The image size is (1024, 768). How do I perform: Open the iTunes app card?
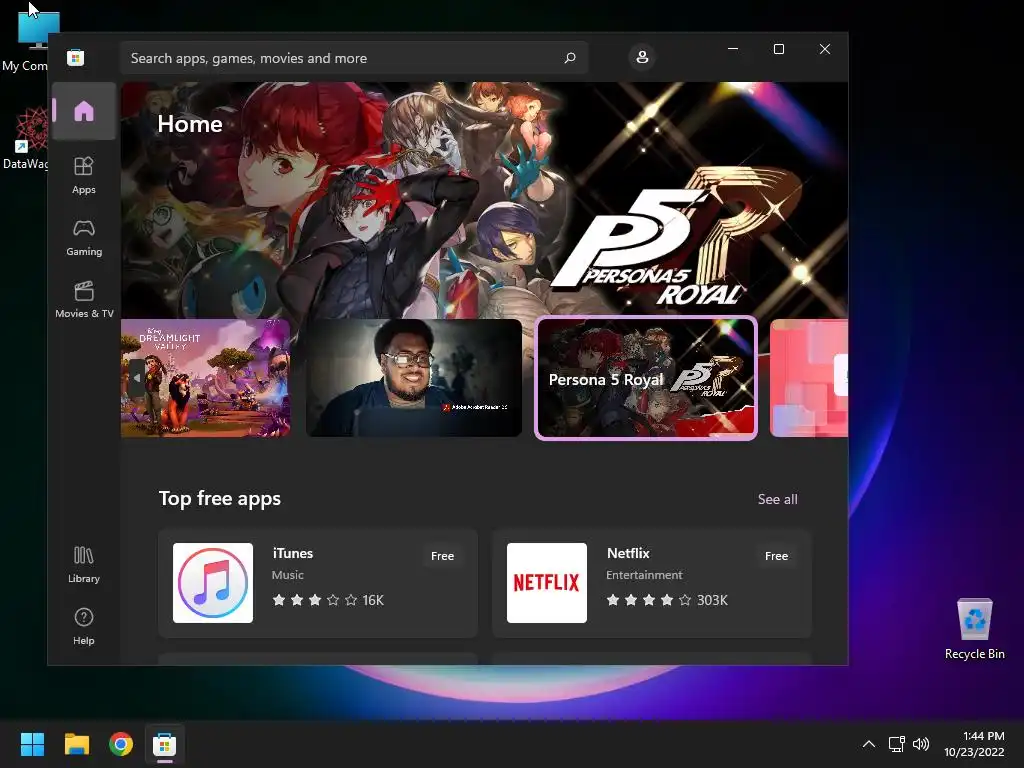pyautogui.click(x=318, y=583)
